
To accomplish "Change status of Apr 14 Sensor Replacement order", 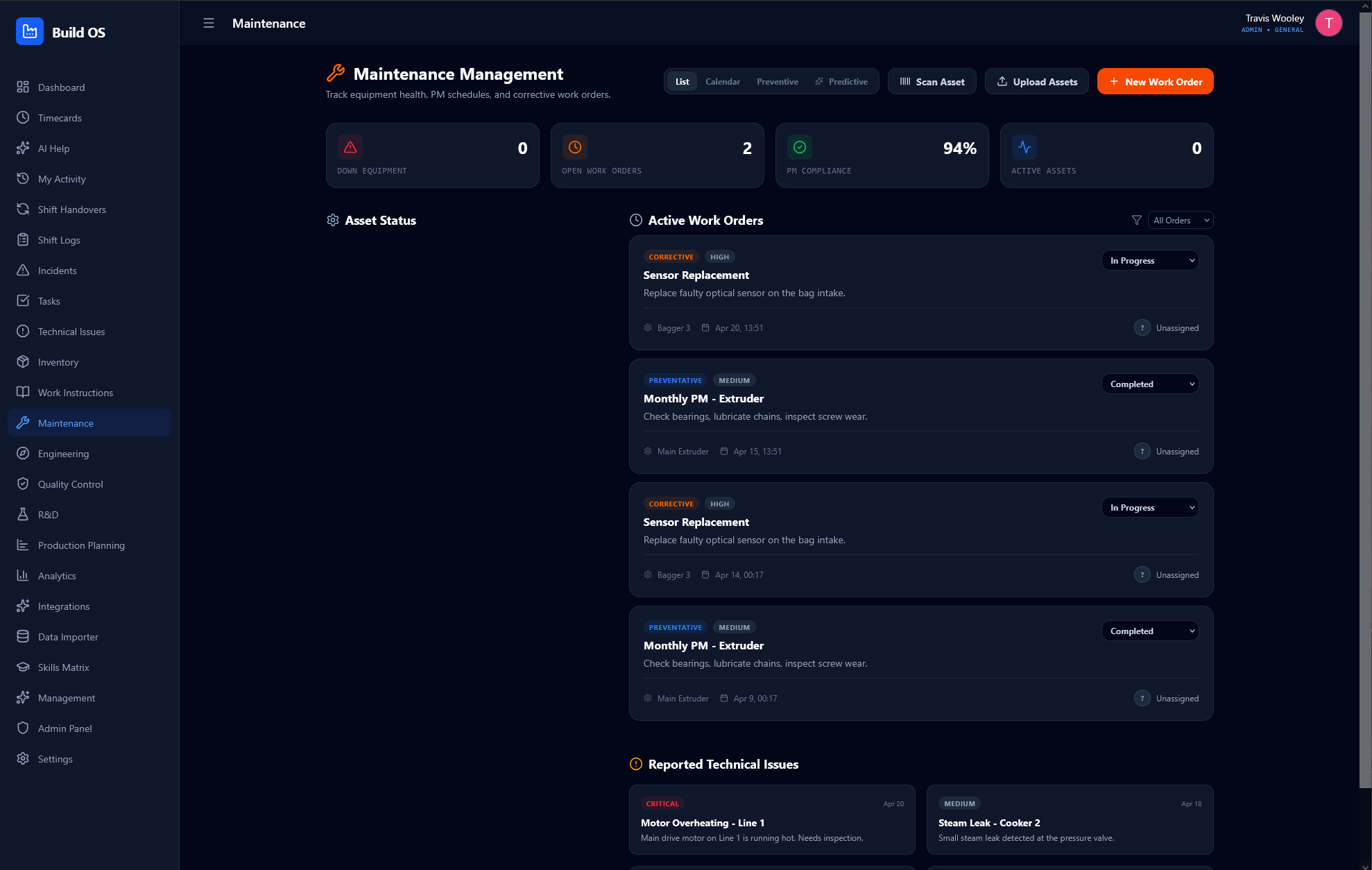I will (x=1150, y=508).
